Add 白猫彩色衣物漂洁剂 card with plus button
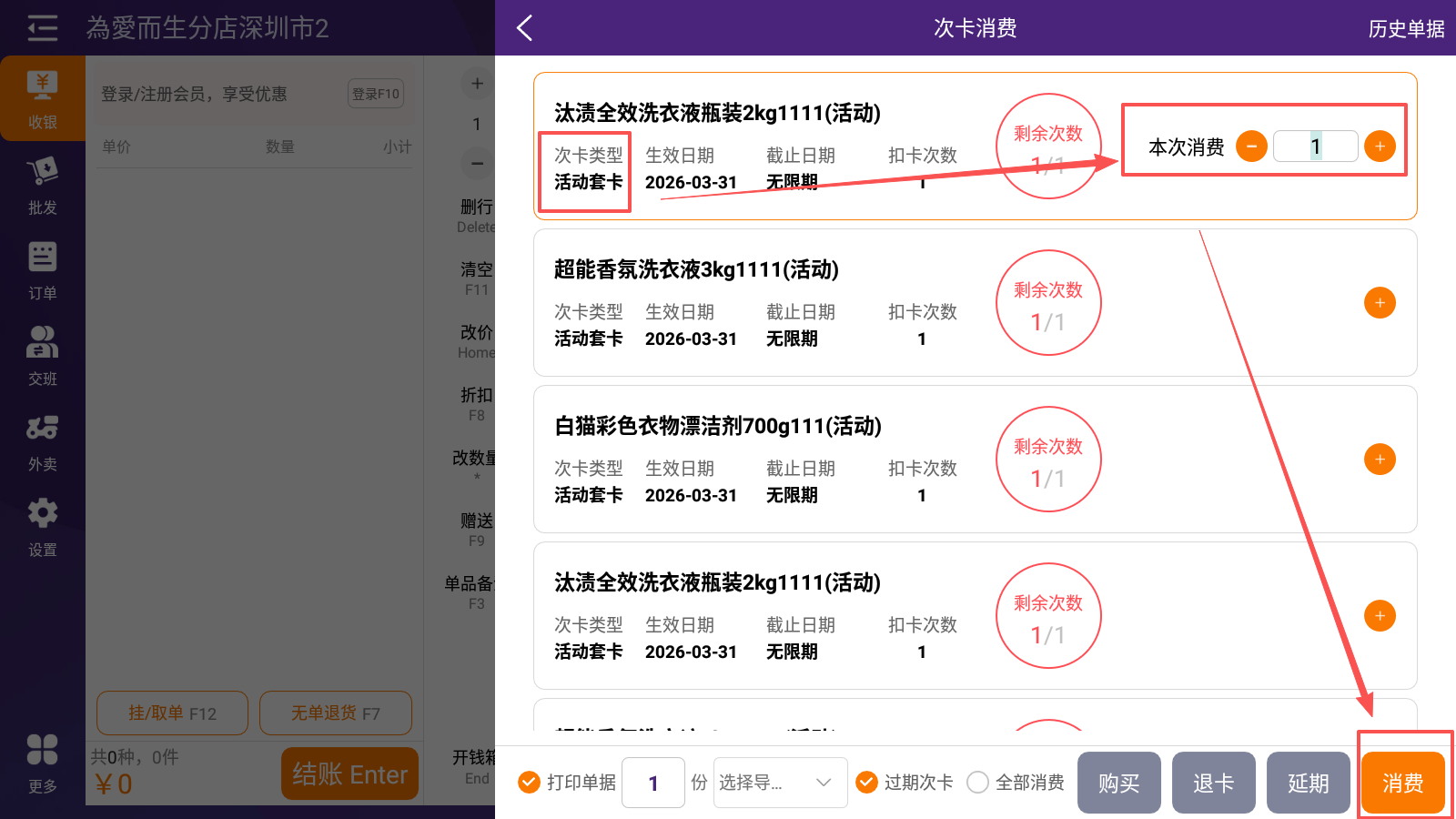 pos(1380,460)
